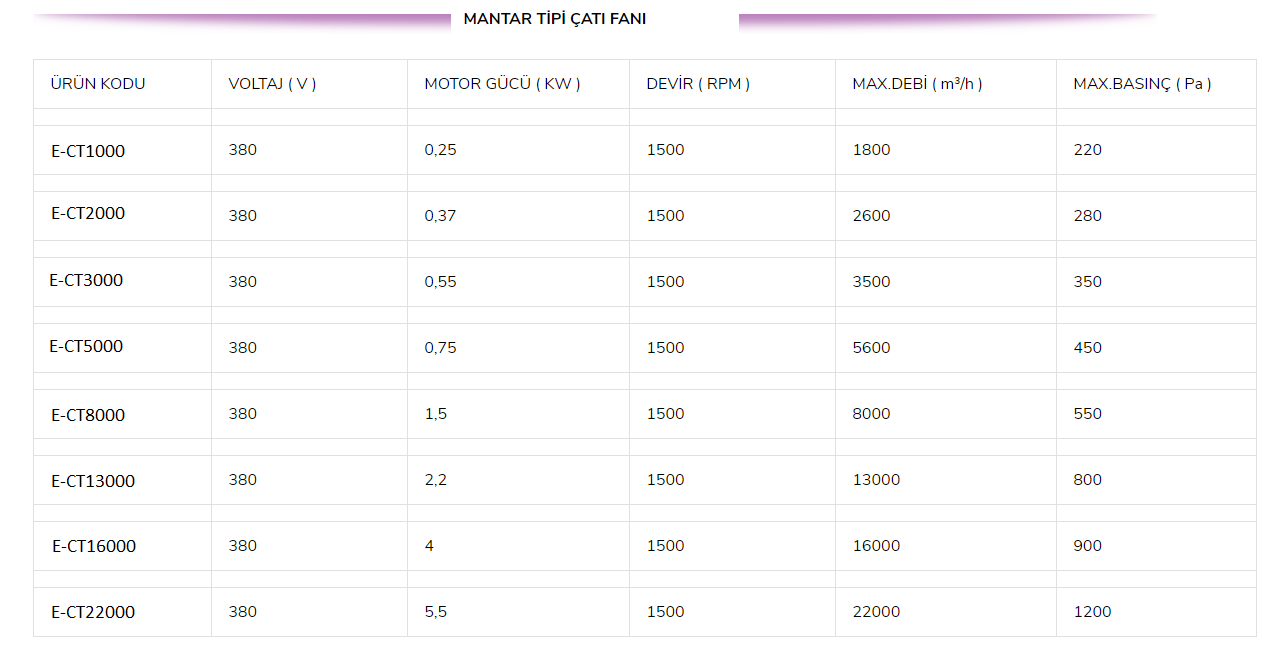
Task: Select max flow value 22000
Action: pyautogui.click(x=876, y=612)
